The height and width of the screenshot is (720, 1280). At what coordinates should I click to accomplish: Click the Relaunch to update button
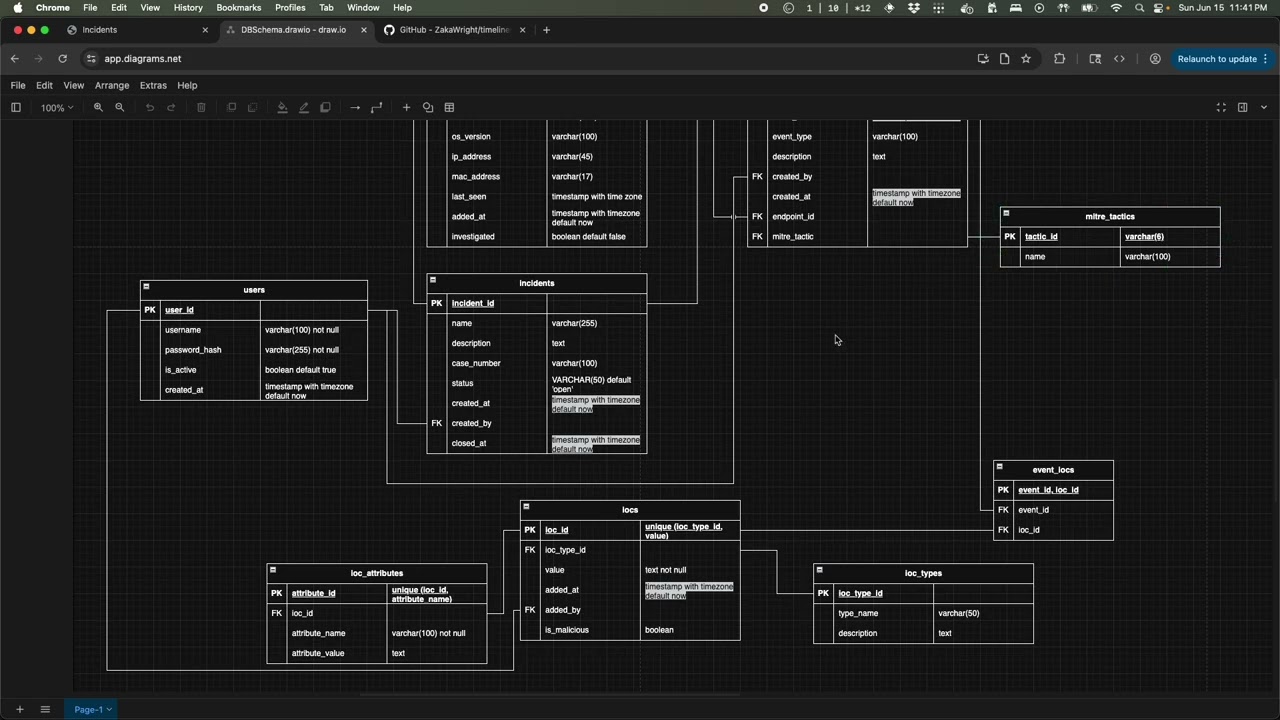(x=1223, y=59)
